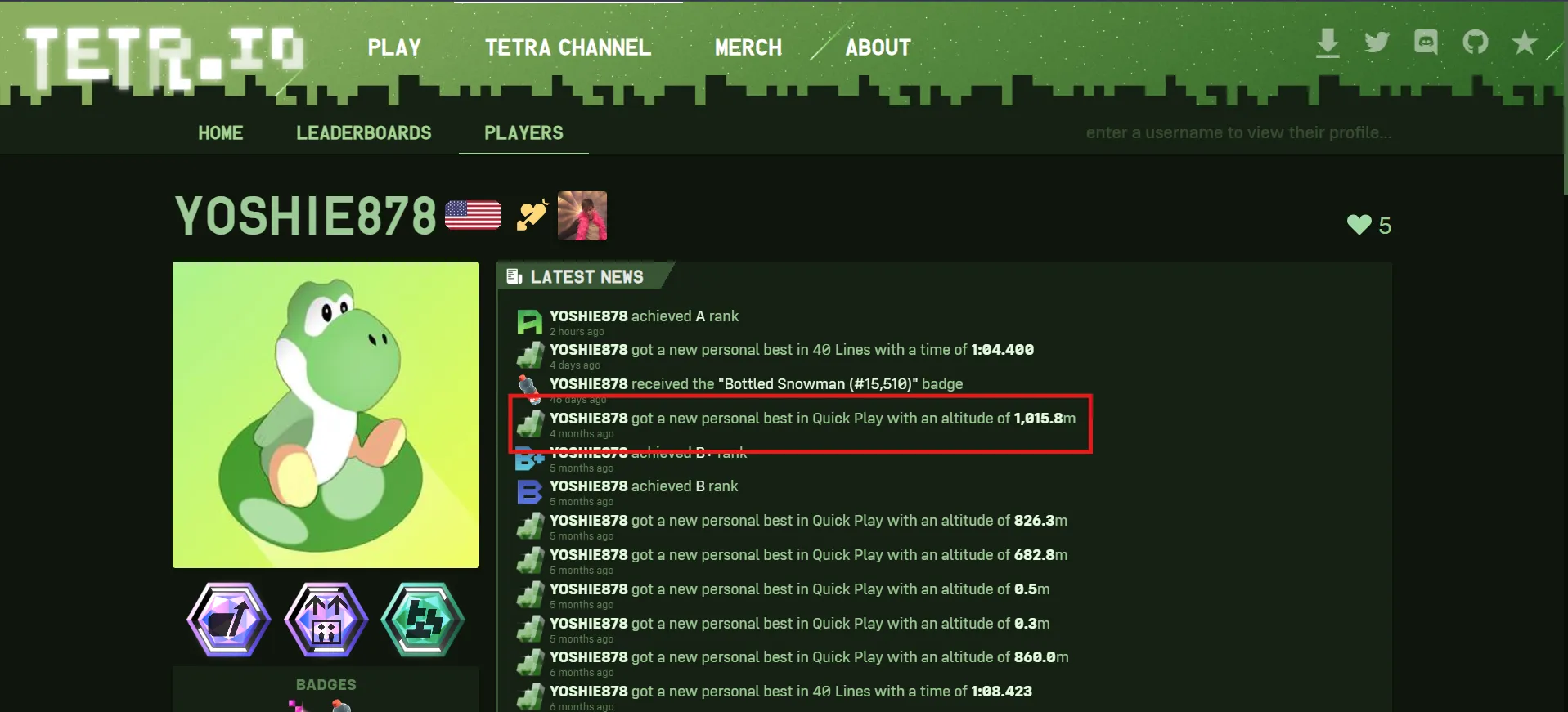1568x712 pixels.
Task: Focus the username search field
Action: pos(1238,132)
